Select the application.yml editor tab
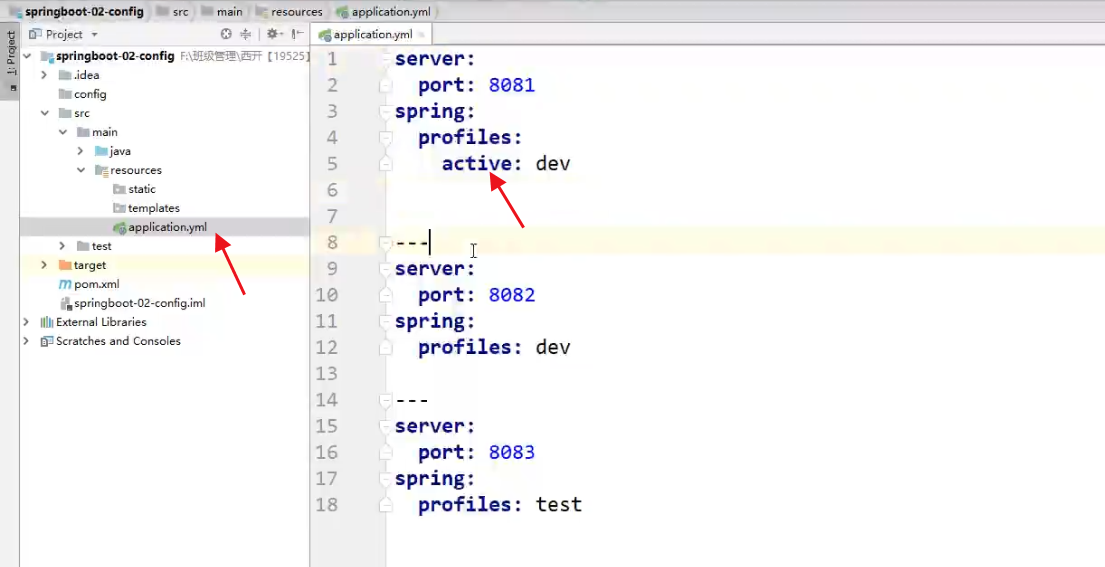This screenshot has width=1105, height=567. (x=373, y=34)
